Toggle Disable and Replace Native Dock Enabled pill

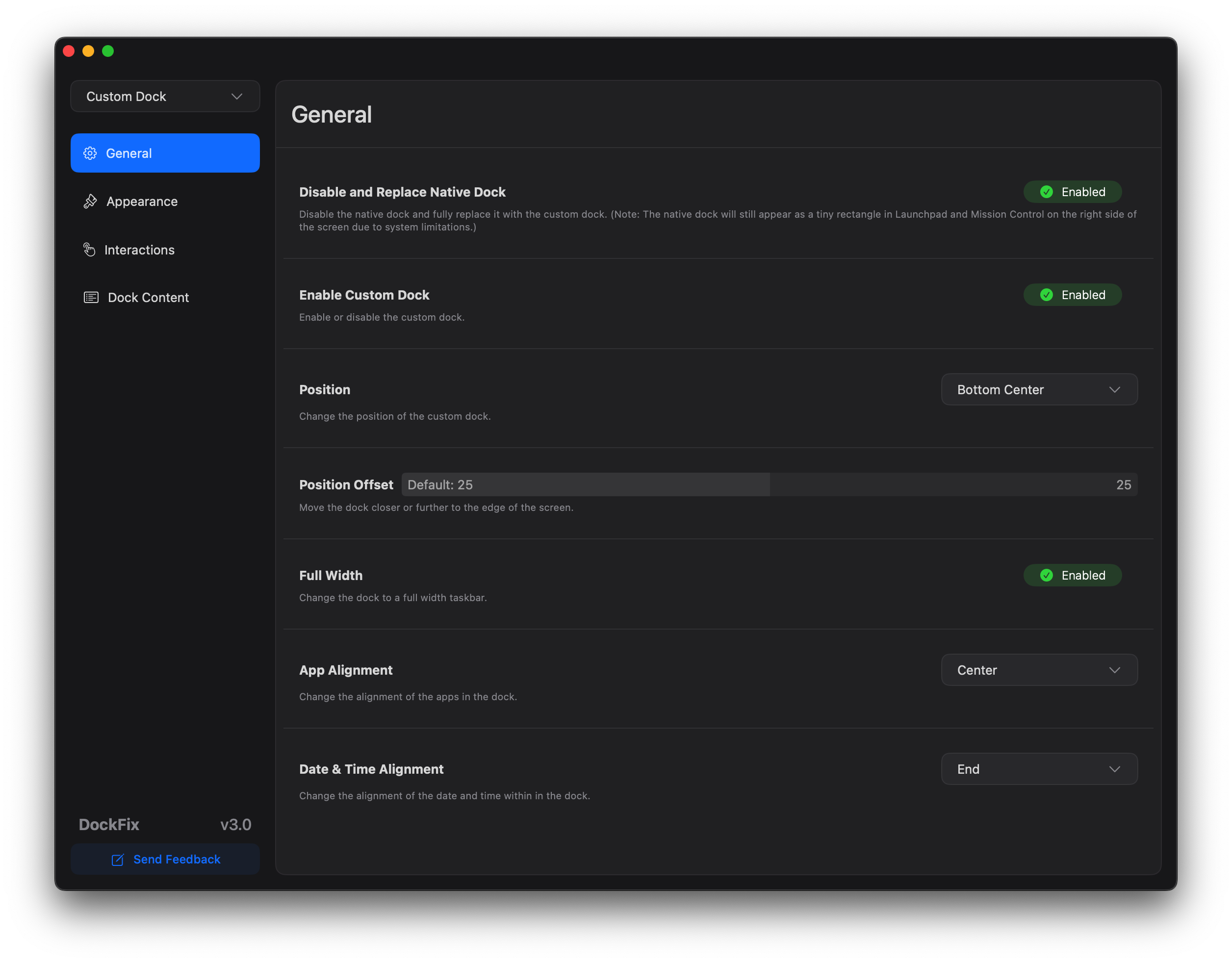click(1072, 192)
